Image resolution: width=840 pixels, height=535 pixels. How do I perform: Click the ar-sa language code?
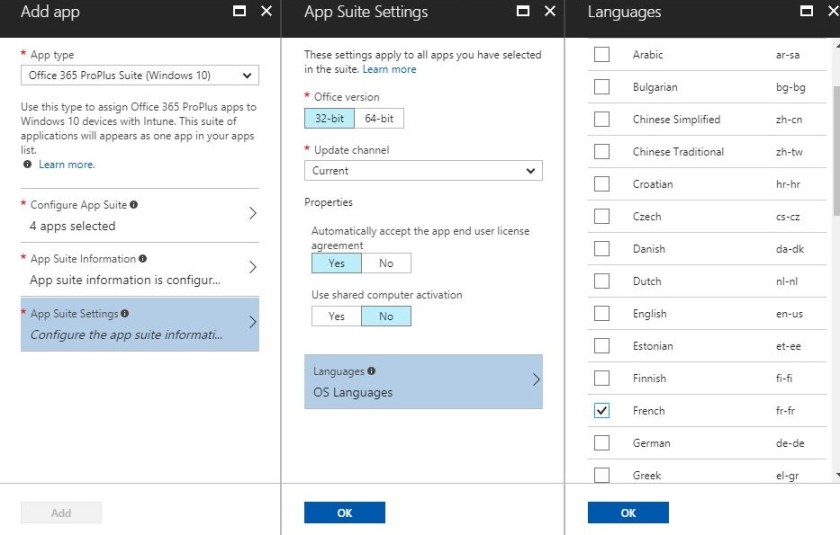point(788,55)
